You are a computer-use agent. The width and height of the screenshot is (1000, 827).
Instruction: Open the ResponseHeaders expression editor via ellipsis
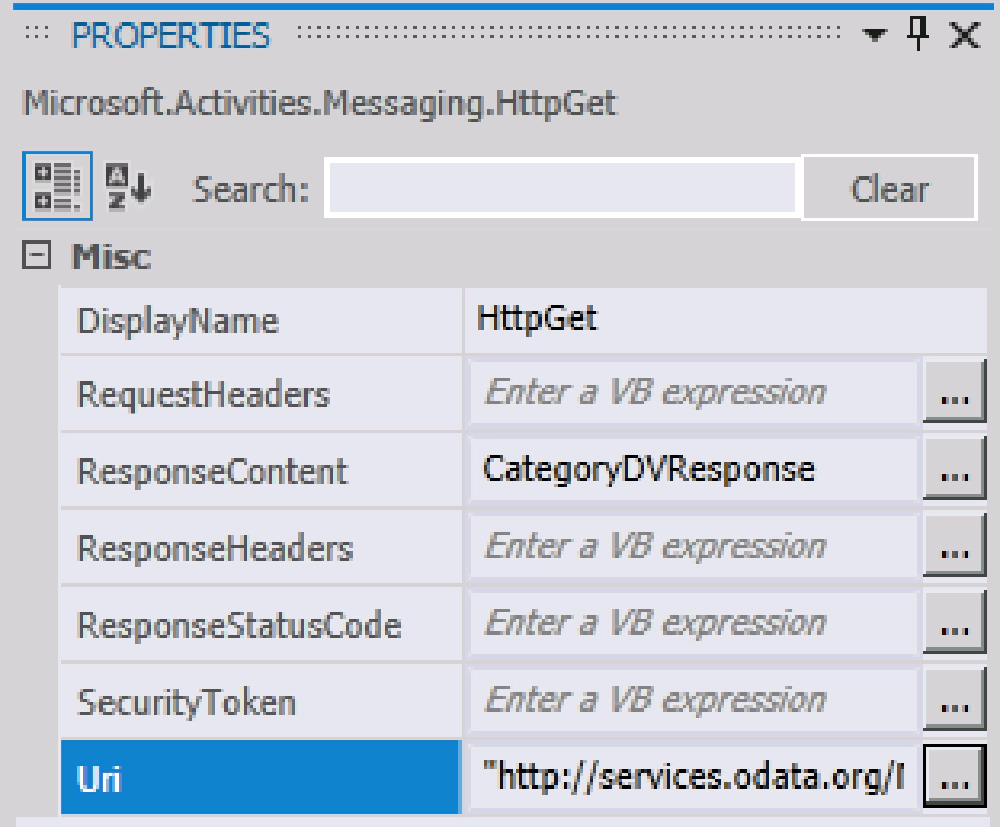tap(956, 546)
